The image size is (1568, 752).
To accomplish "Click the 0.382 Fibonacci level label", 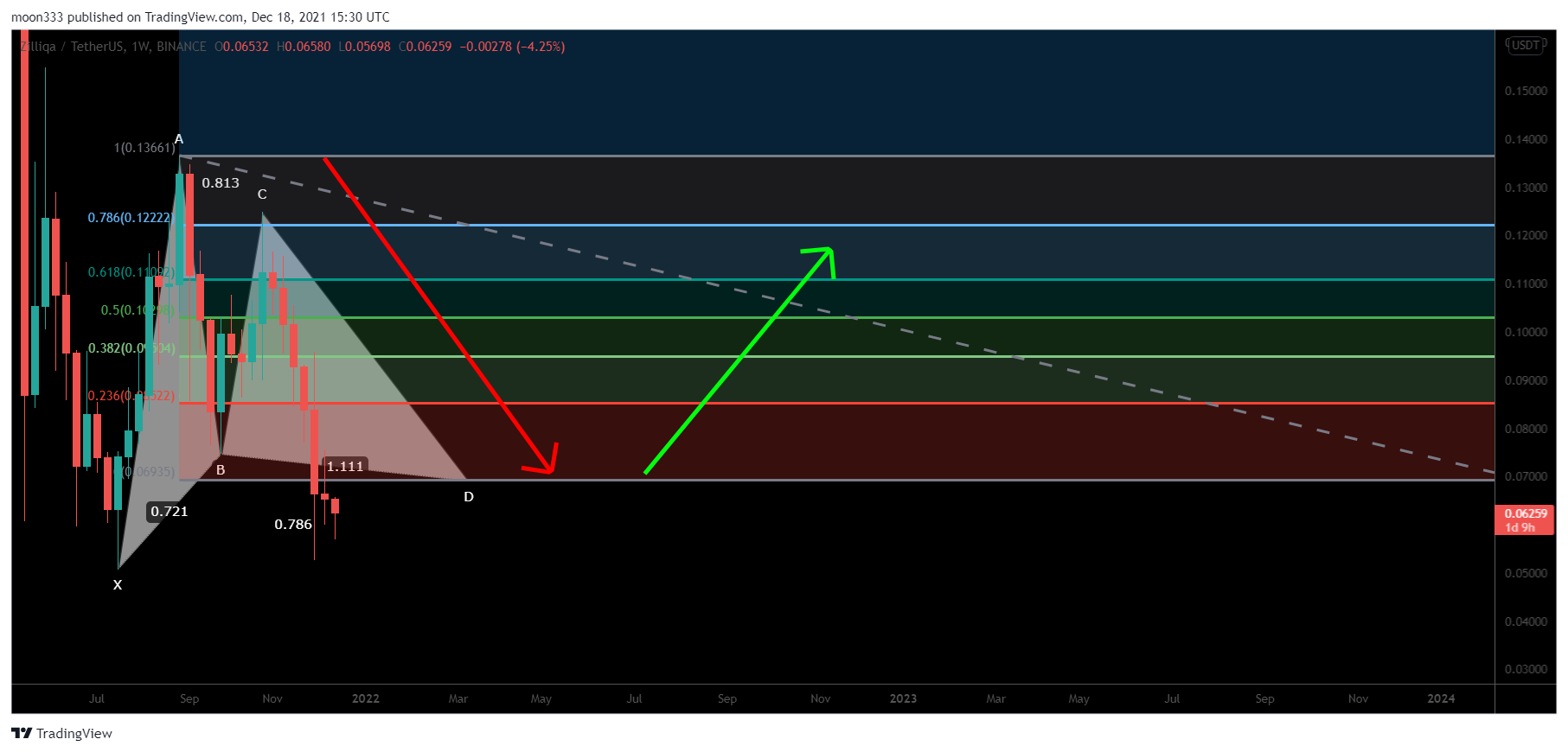I will [131, 348].
